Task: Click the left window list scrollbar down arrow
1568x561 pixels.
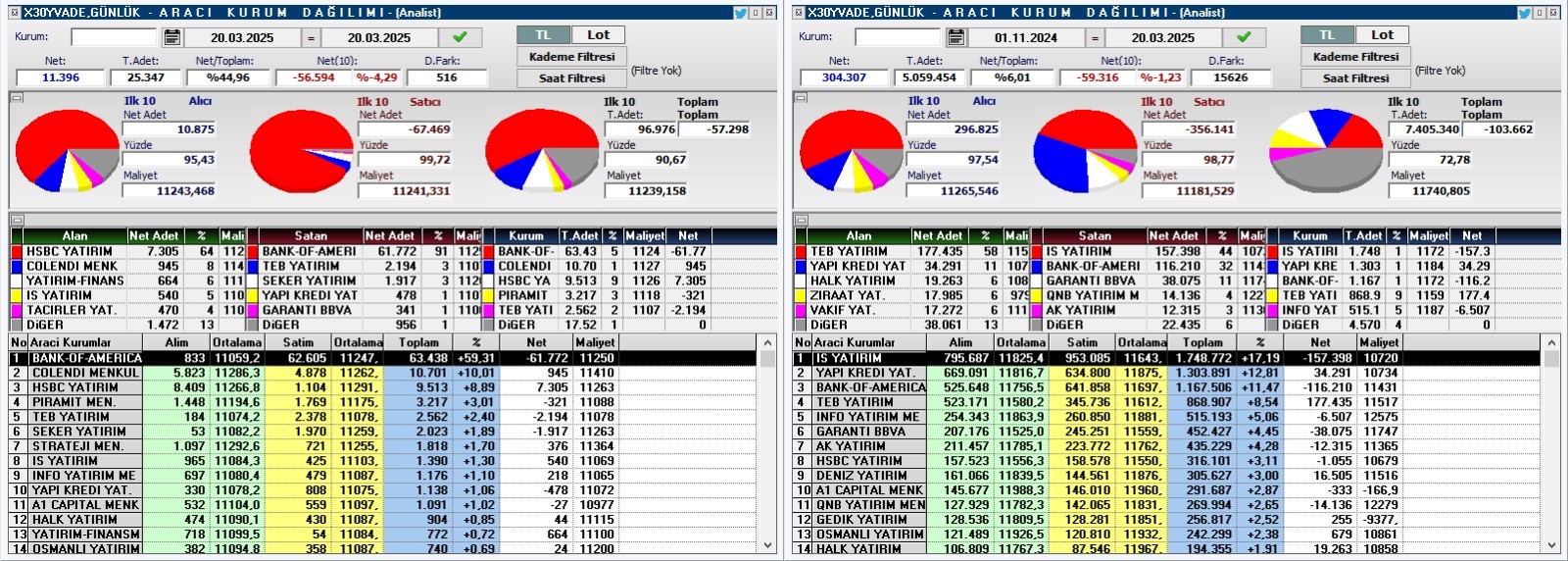Action: (767, 544)
